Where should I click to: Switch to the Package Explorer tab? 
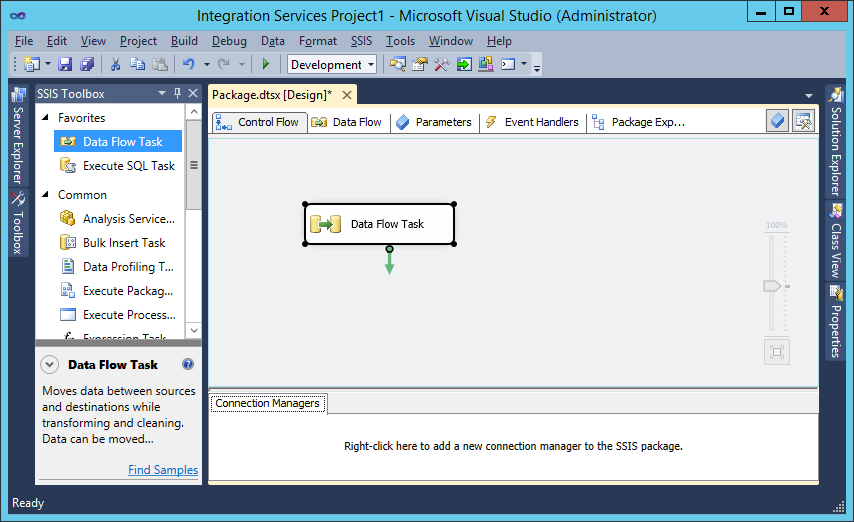tap(639, 123)
